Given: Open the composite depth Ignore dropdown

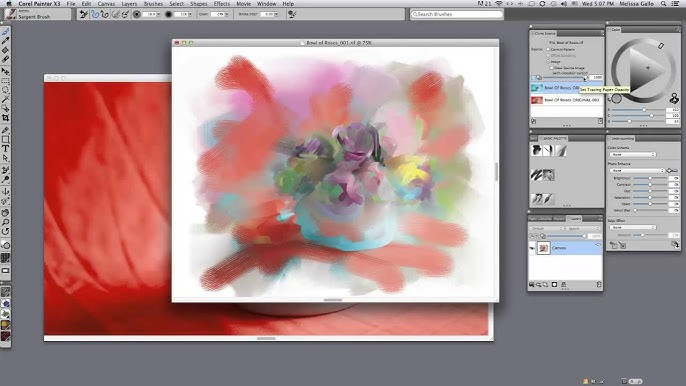Looking at the screenshot, I should (x=583, y=228).
